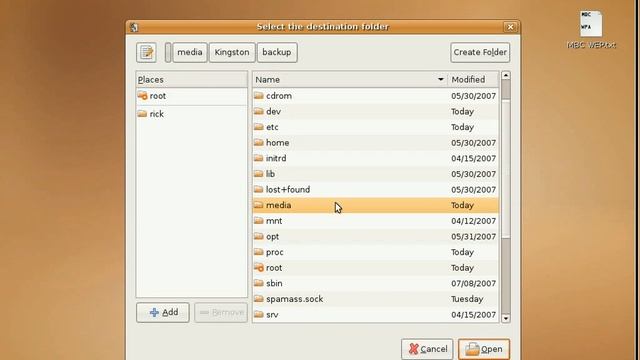Click the 04/12/2007 date for mnt
This screenshot has width=640, height=360.
click(473, 221)
